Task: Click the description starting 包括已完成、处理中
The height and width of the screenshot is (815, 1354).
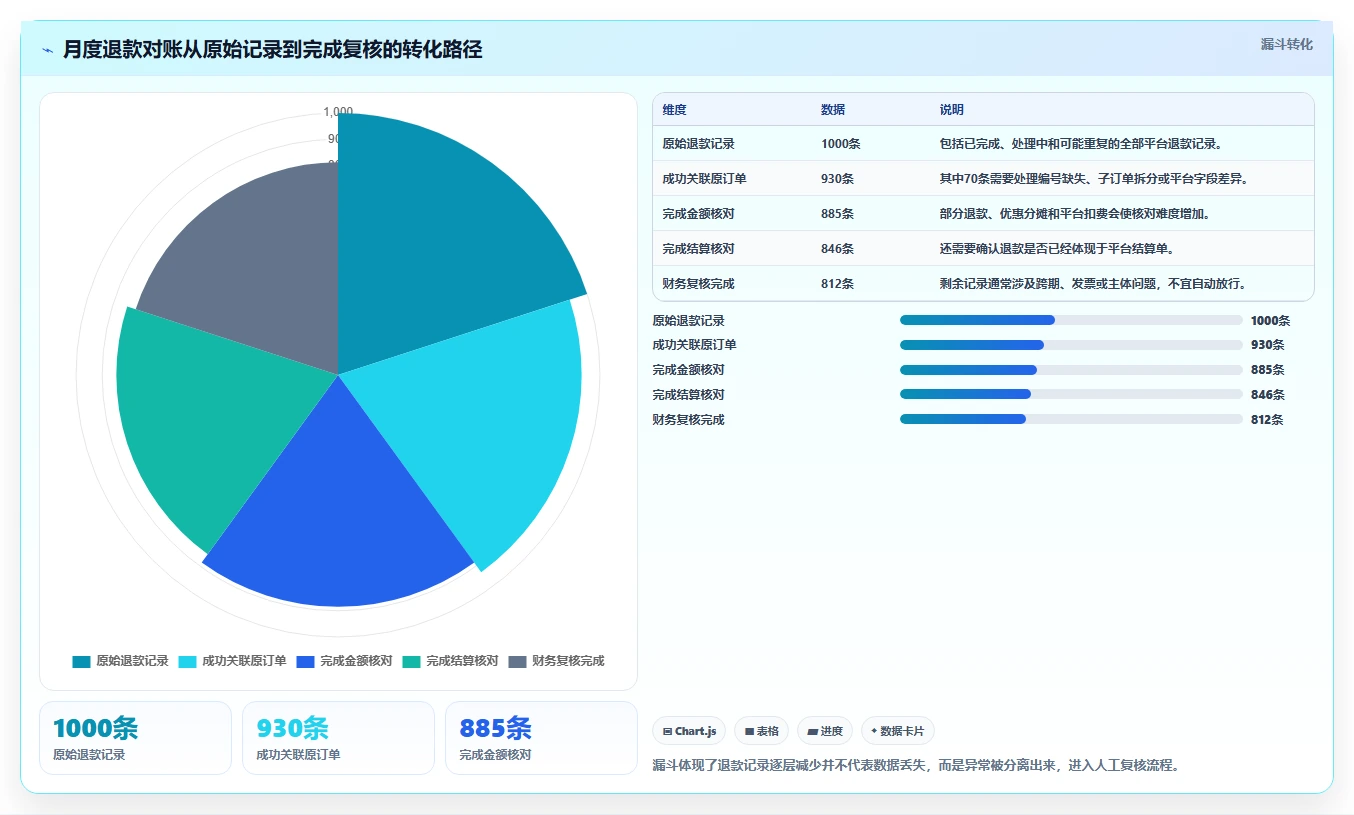Action: (x=1081, y=144)
